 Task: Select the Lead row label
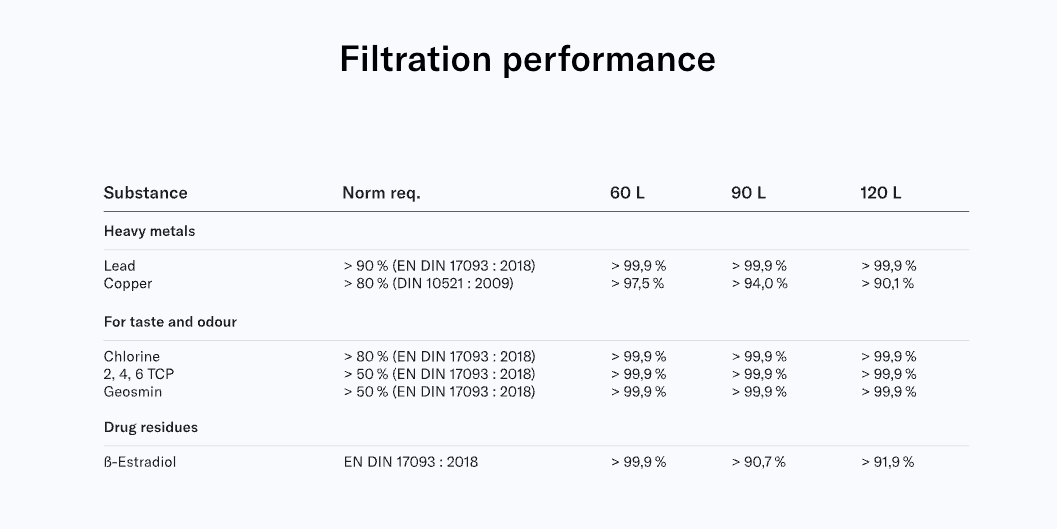coord(119,266)
